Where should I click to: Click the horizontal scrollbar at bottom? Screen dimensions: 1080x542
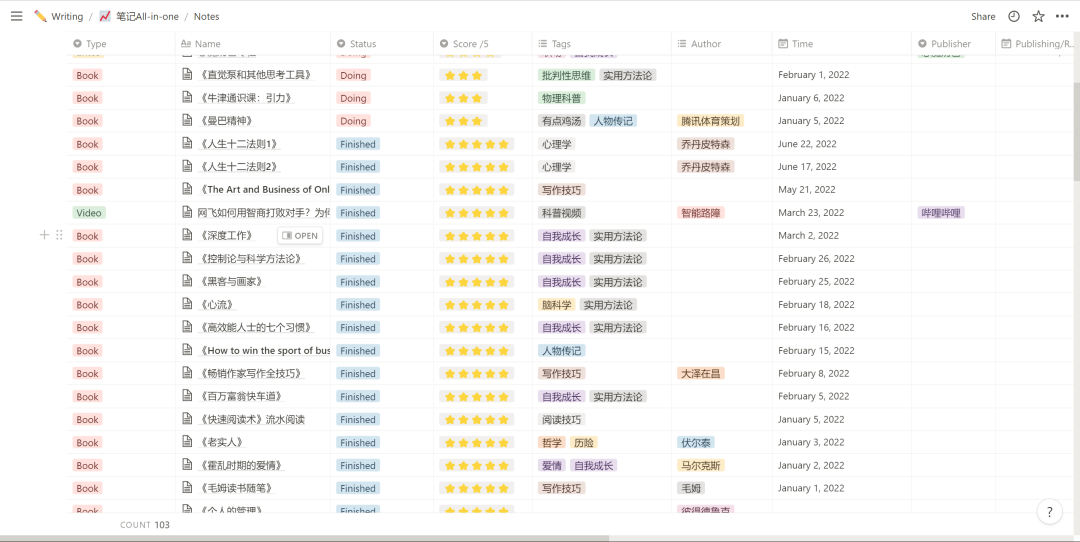point(304,538)
